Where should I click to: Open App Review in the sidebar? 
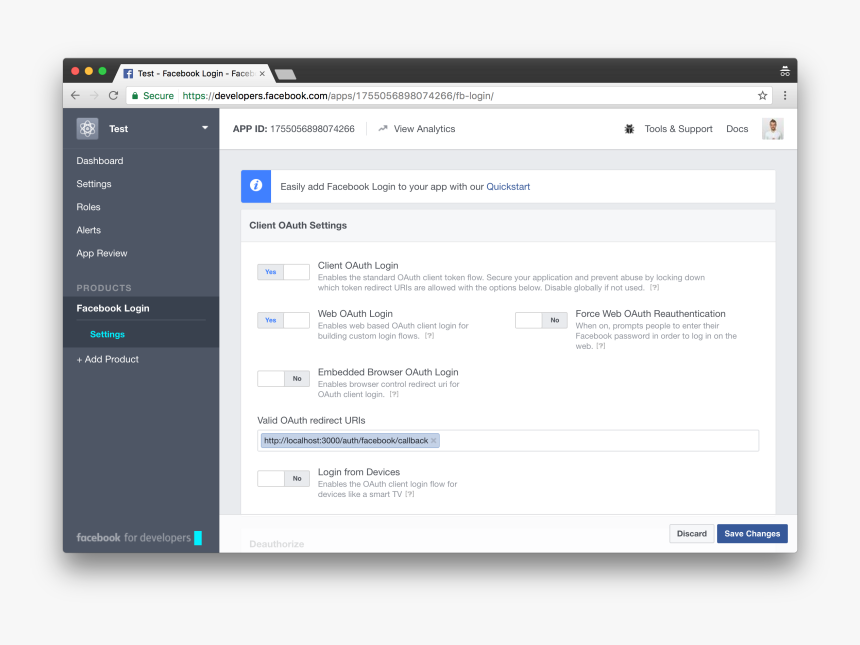[x=101, y=253]
